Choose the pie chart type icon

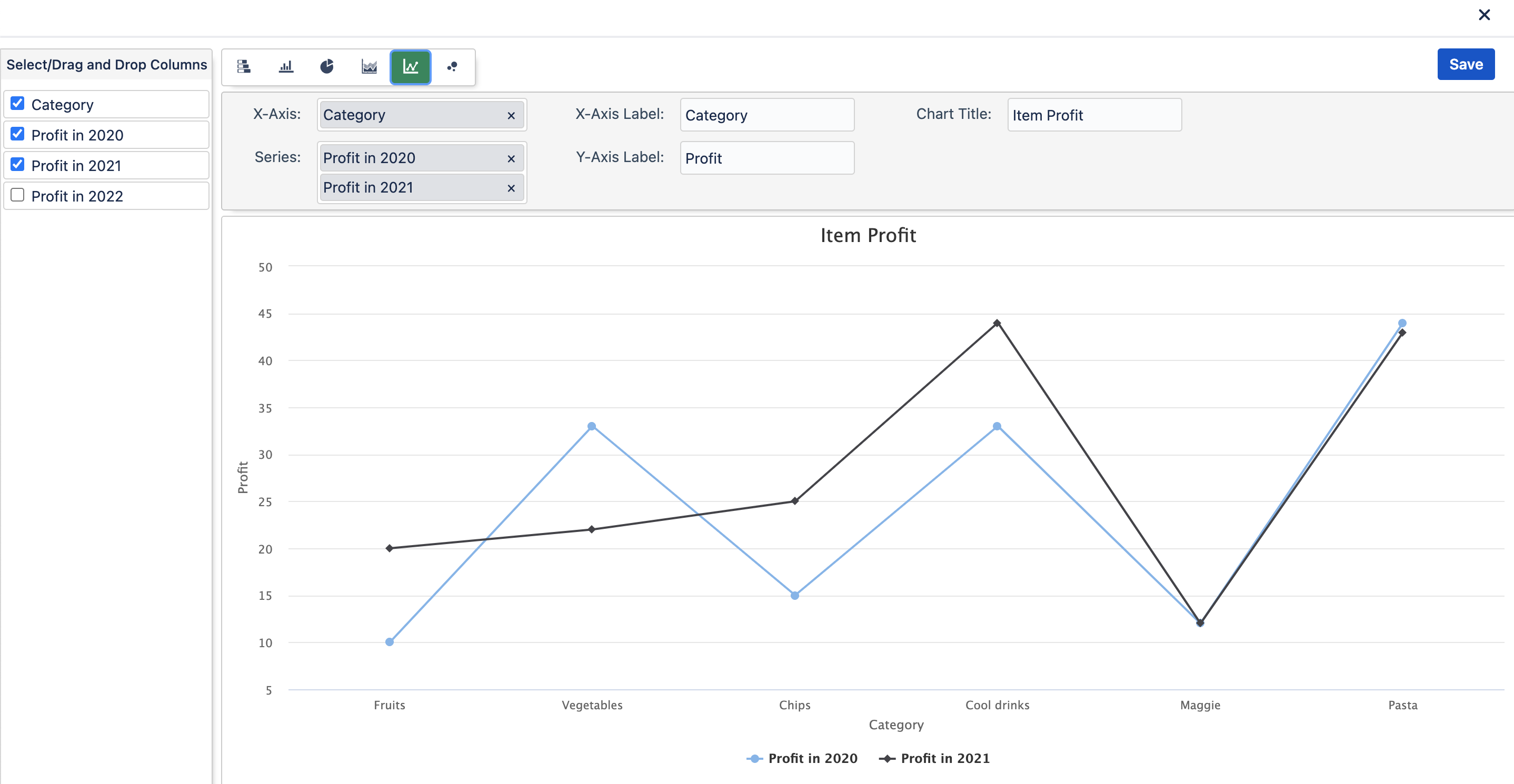[327, 66]
